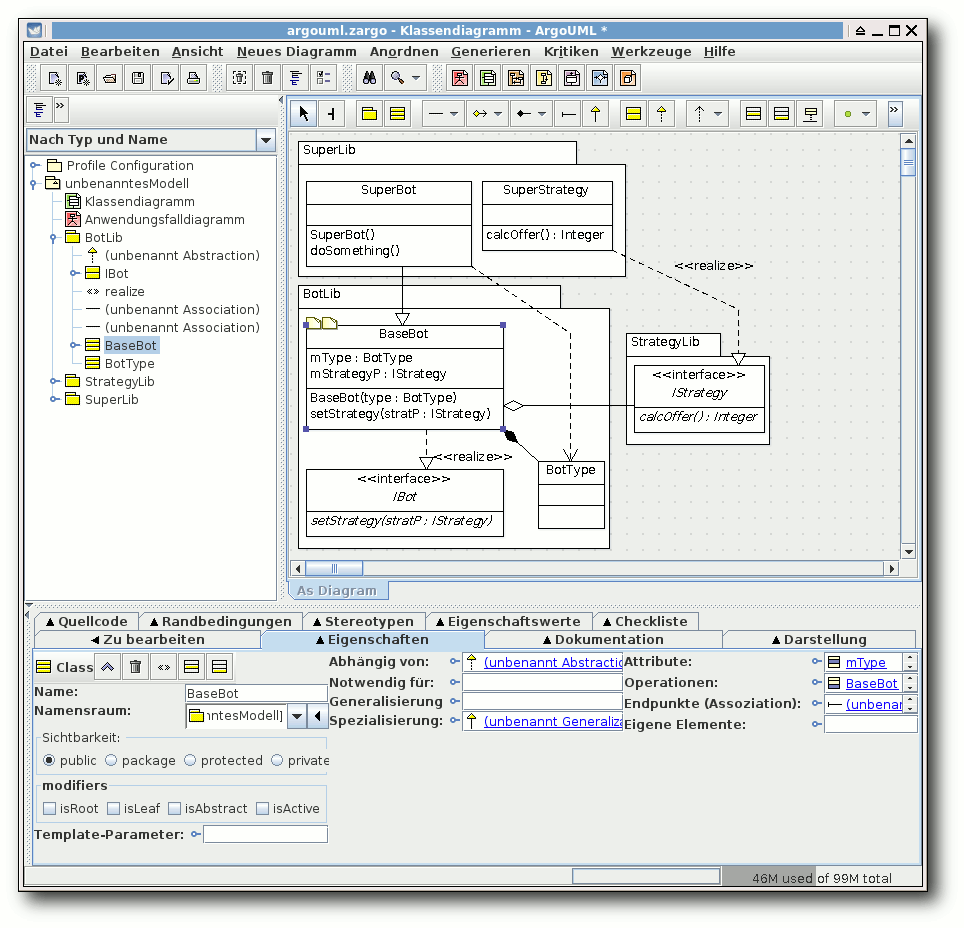This screenshot has height=928, width=964.
Task: Print the diagram via printer icon
Action: (193, 78)
